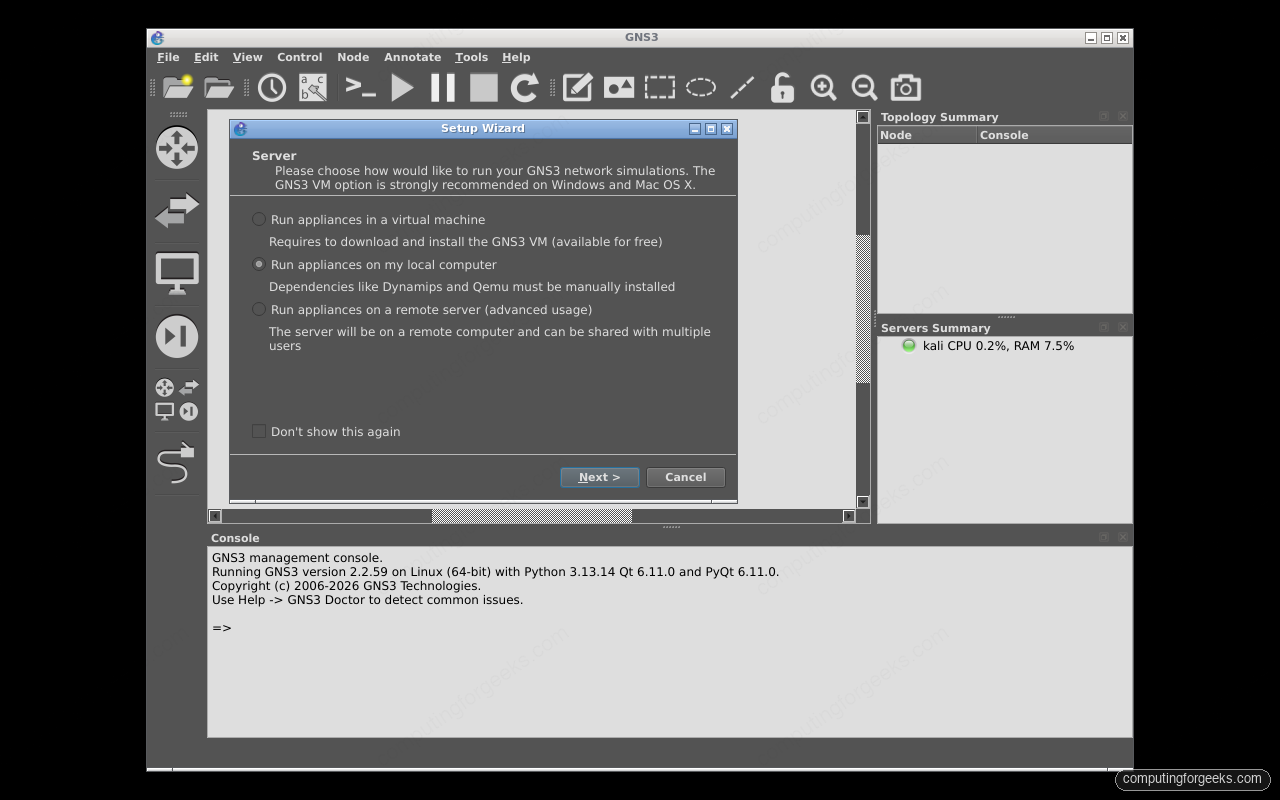Click the Zoom in magnifier

pyautogui.click(x=823, y=87)
